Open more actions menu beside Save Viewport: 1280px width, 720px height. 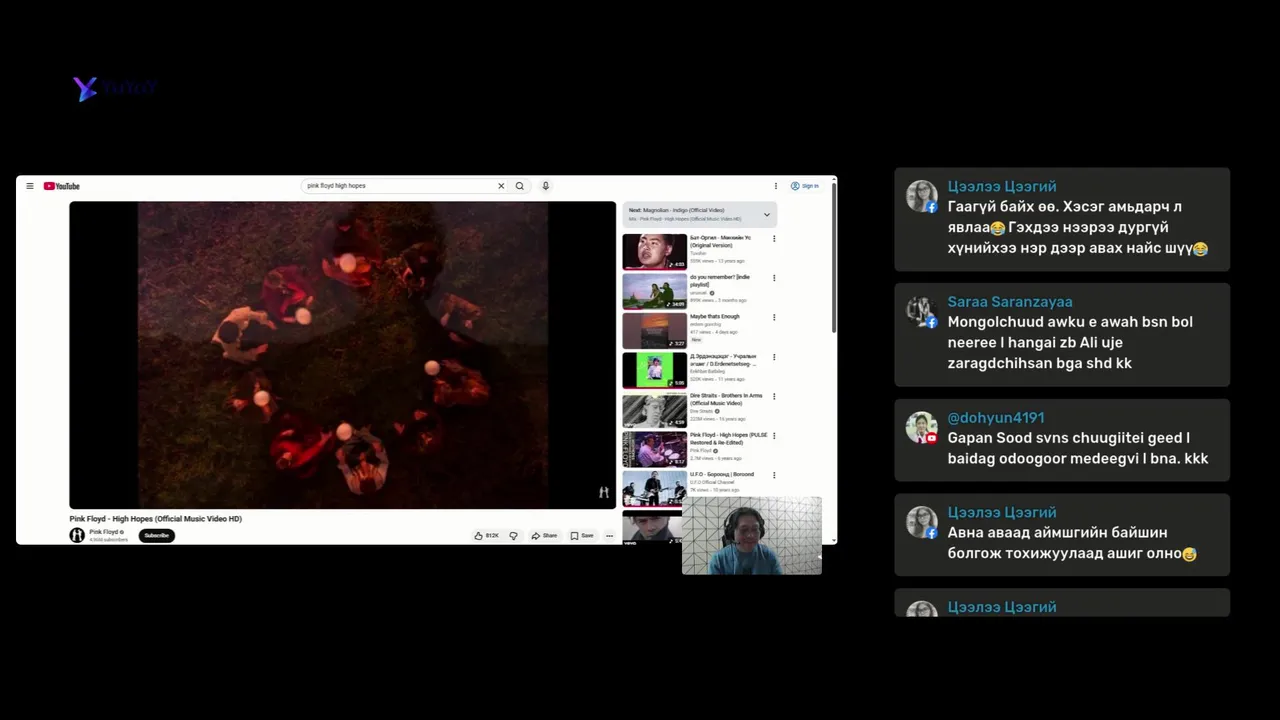pyautogui.click(x=609, y=536)
